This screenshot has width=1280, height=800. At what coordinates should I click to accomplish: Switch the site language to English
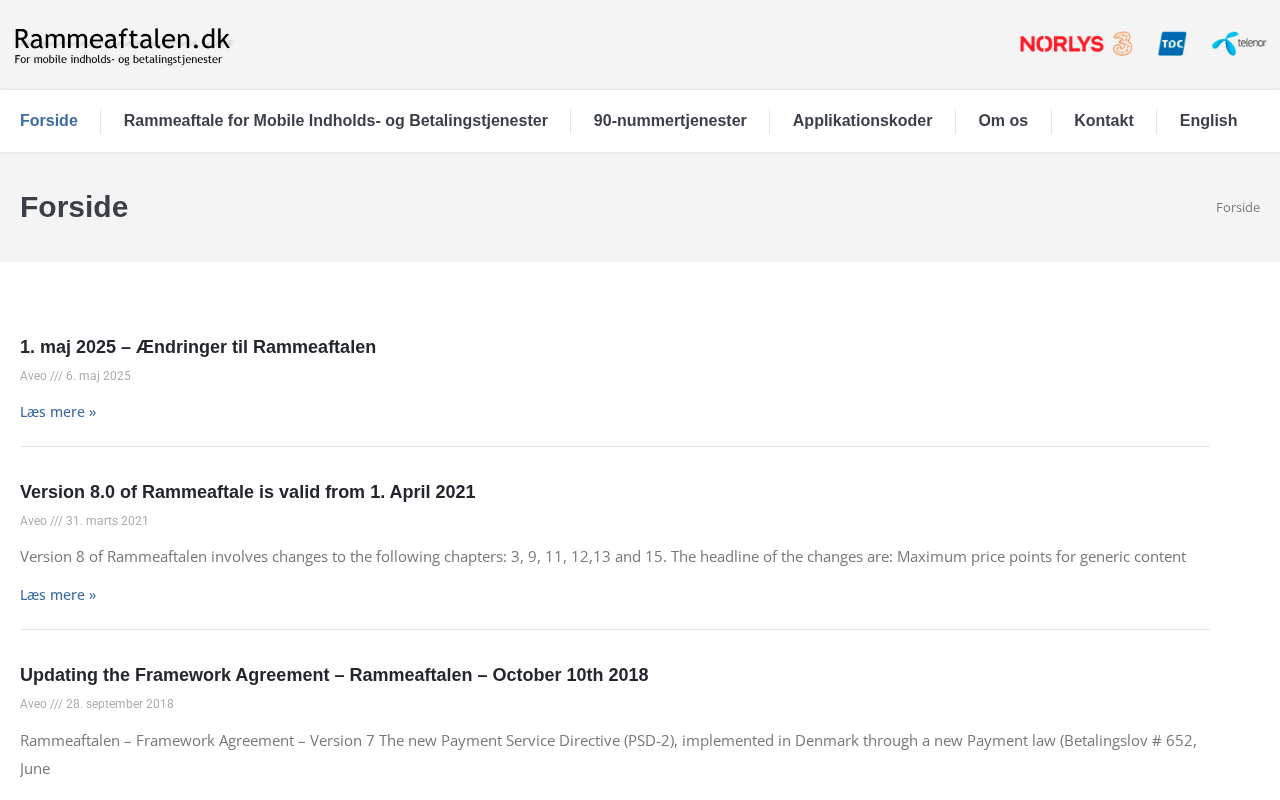point(1208,121)
